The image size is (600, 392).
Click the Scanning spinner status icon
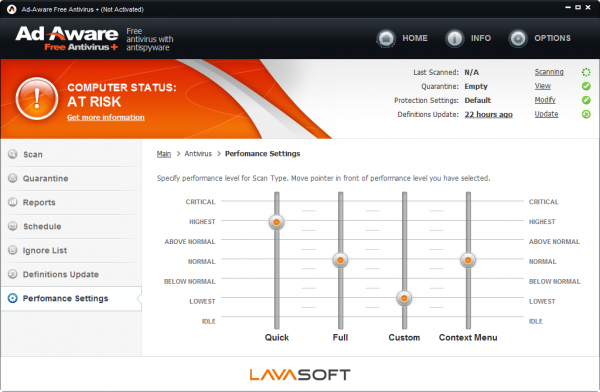point(586,72)
